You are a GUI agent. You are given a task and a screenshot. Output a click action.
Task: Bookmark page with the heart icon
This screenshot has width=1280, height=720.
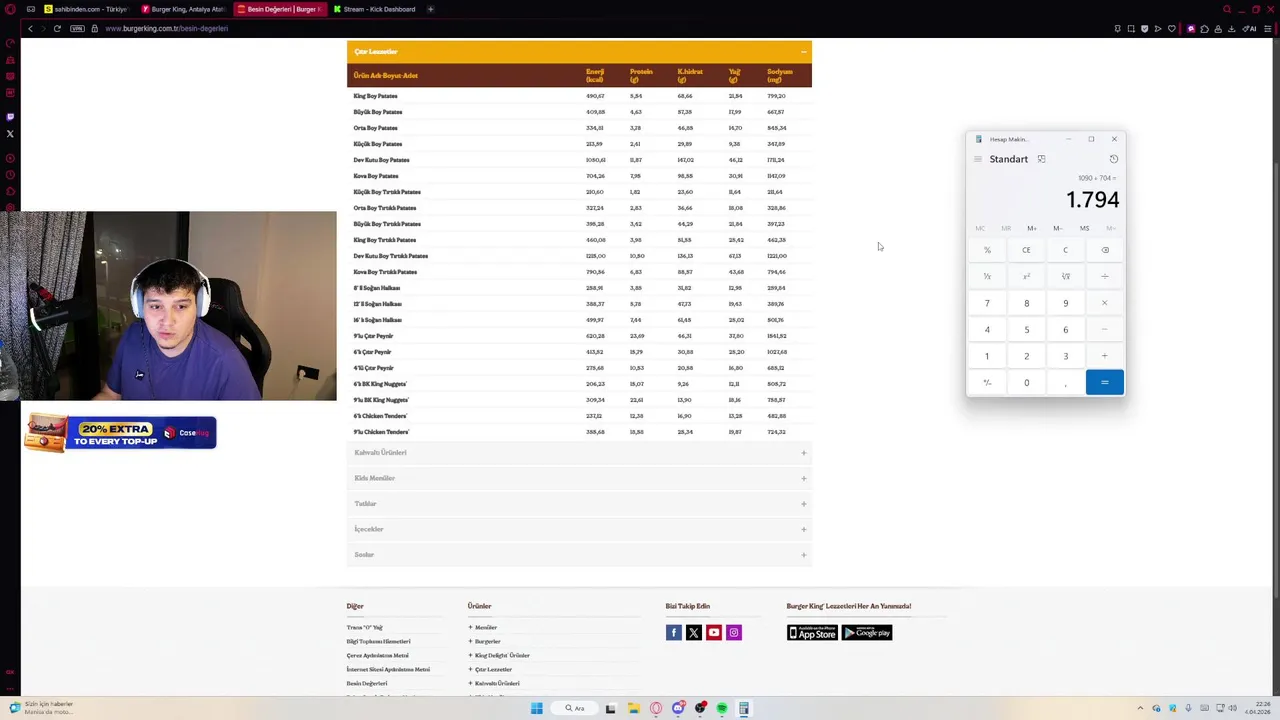(x=1172, y=28)
